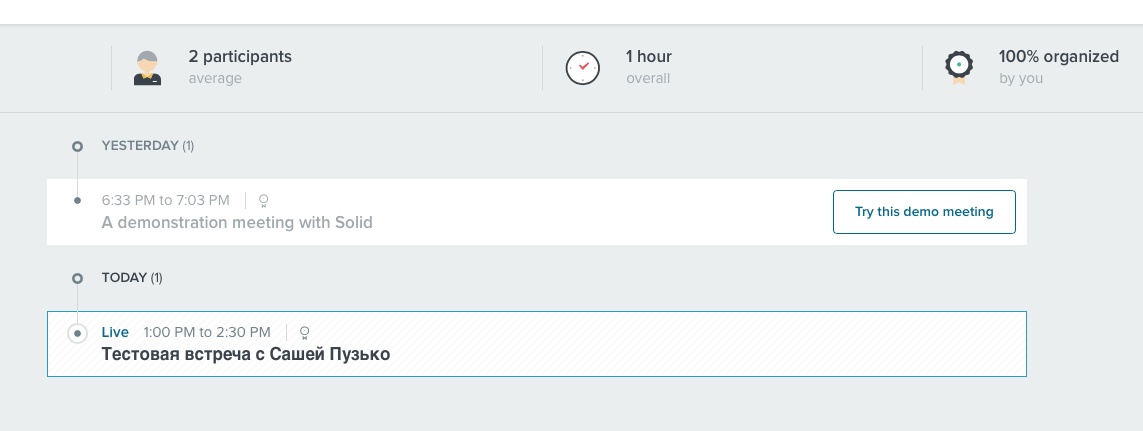The width and height of the screenshot is (1143, 431).
Task: Click the organizer ribbon icon in the Live meeting row
Action: 305,333
